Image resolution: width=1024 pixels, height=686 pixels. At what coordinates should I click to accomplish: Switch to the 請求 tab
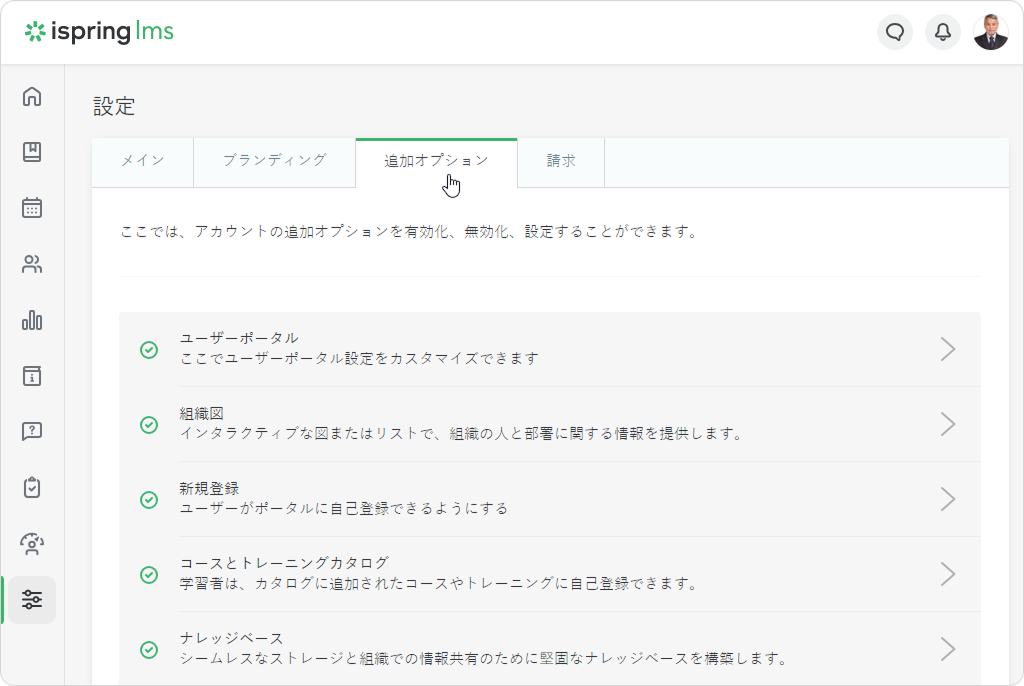(x=561, y=161)
